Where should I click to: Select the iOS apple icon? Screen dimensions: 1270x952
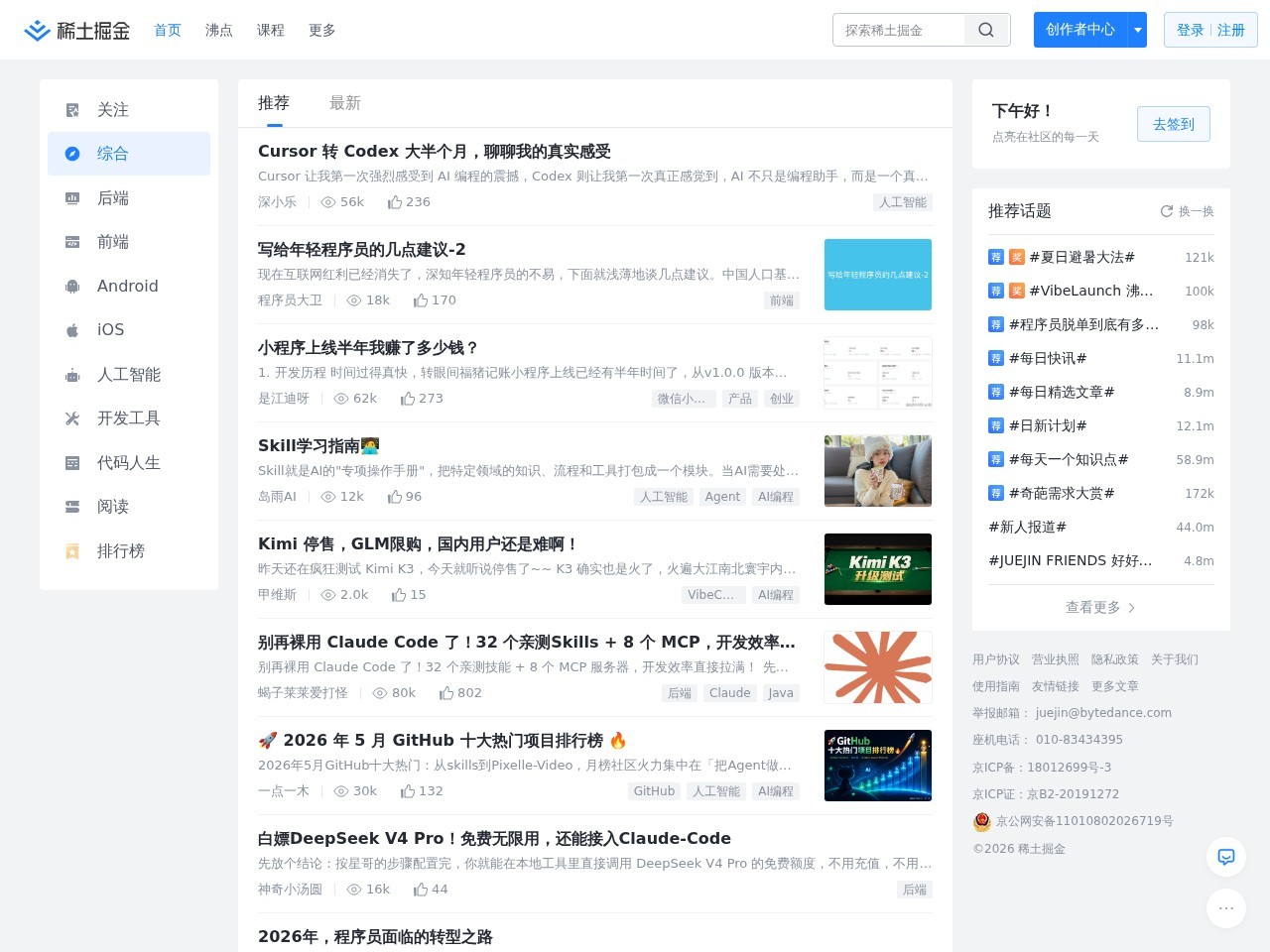tap(72, 330)
